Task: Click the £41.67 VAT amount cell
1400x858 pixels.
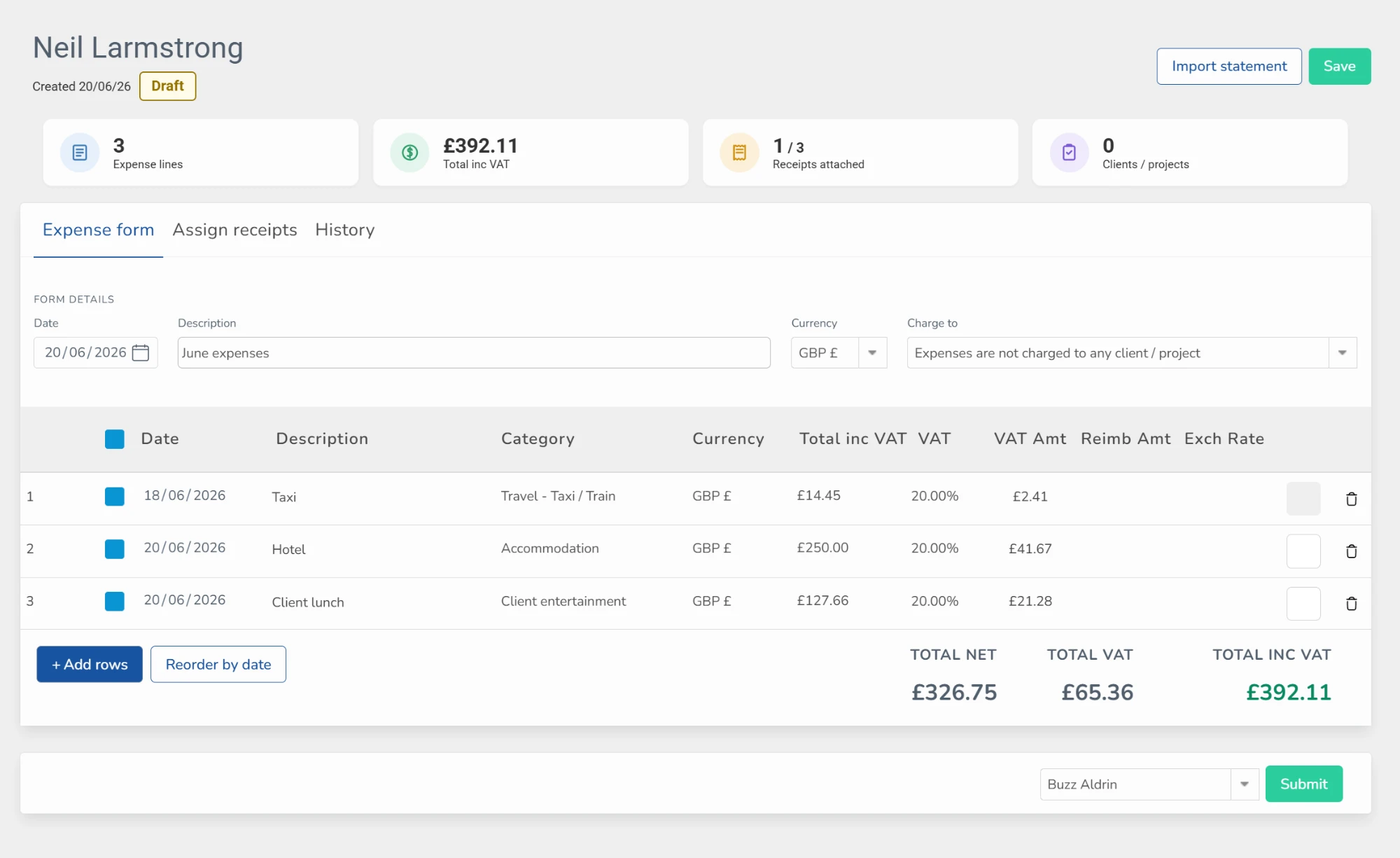Action: pos(1030,548)
